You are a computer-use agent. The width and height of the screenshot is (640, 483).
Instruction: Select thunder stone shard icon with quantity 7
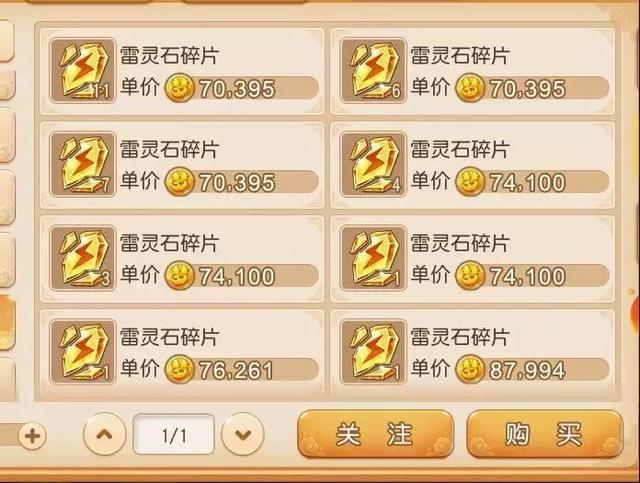83,164
